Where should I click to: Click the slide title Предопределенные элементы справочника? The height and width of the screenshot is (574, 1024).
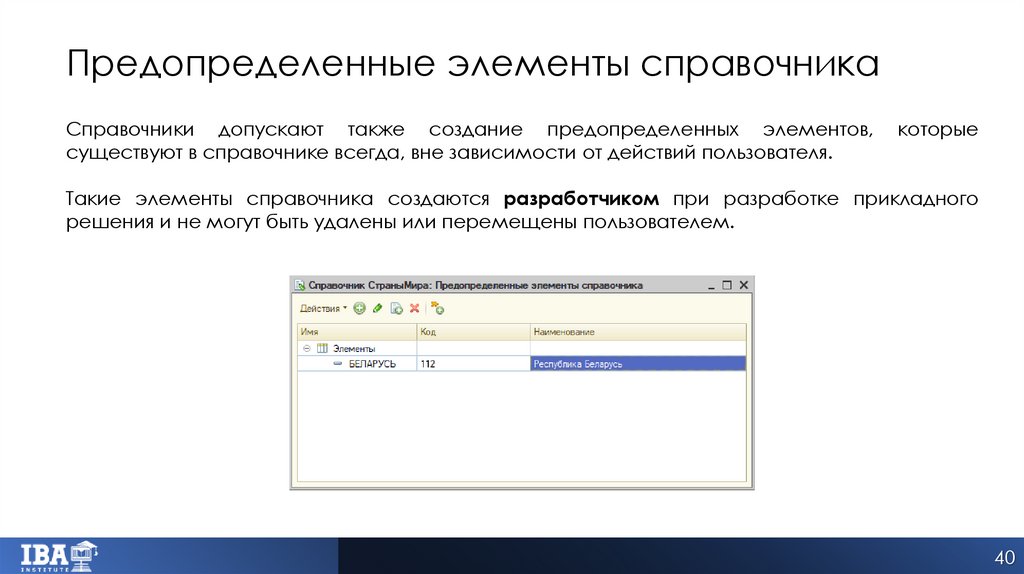(472, 64)
